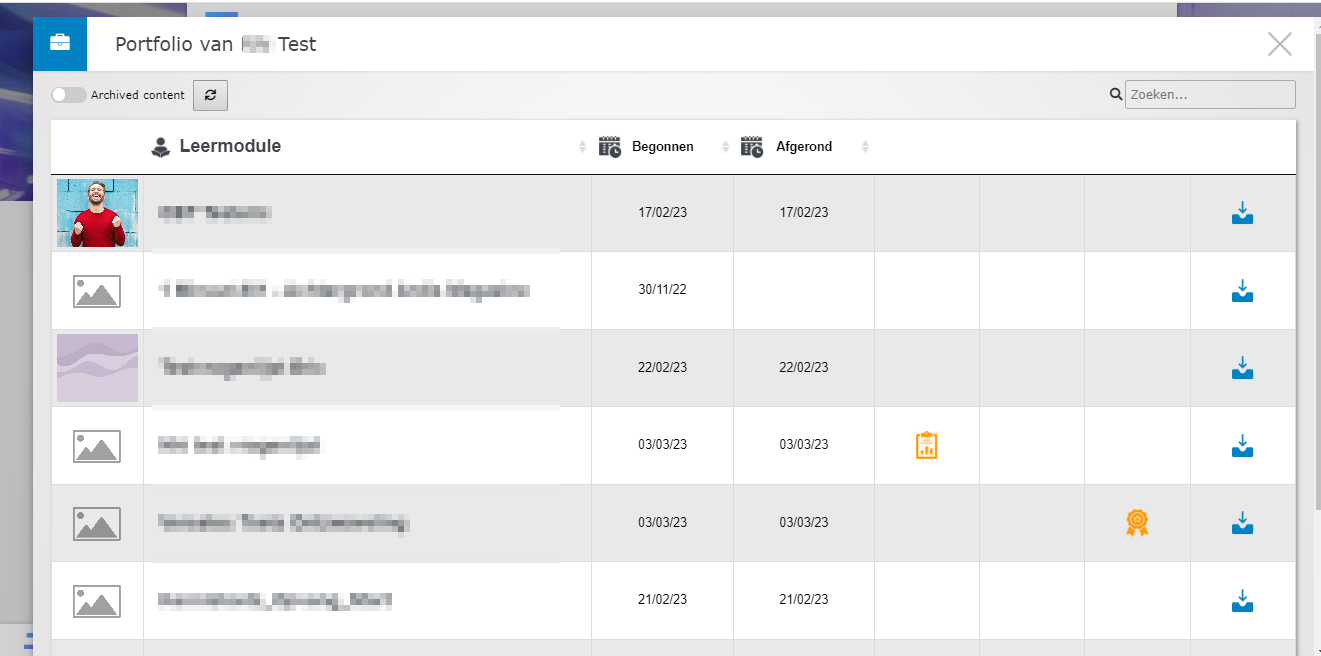Close the Portfolio dialog
This screenshot has width=1321, height=656.
1279,44
